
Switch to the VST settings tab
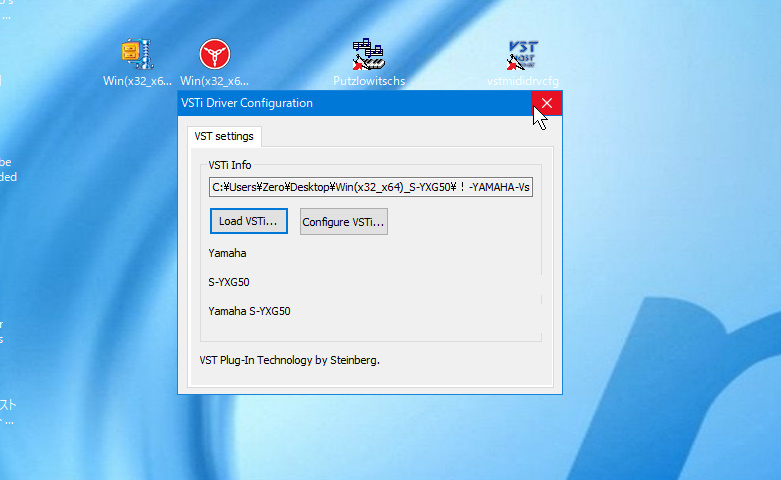(224, 136)
